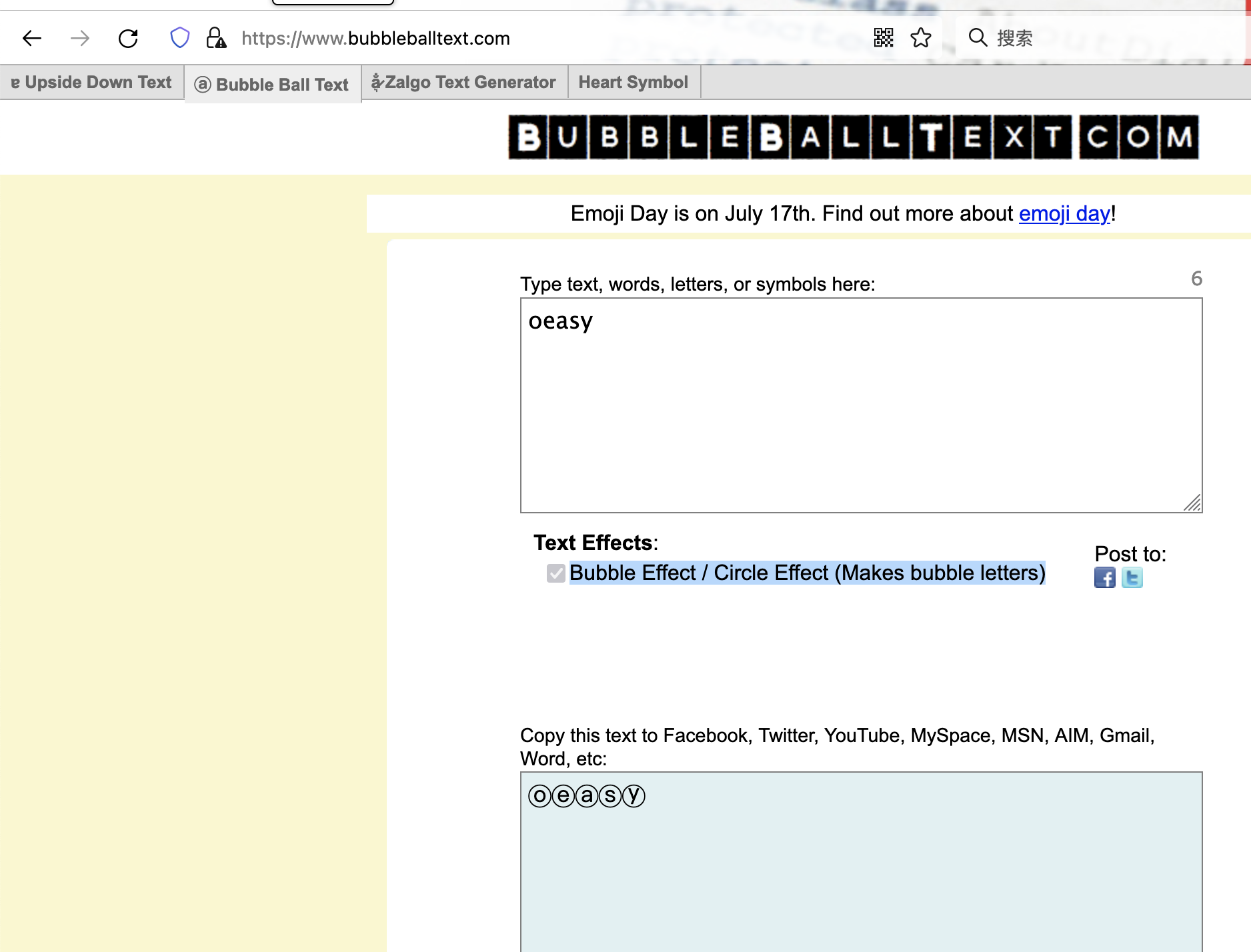The image size is (1251, 952).
Task: Click the BUBBLEBALLTEXT.COM logo
Action: click(854, 137)
